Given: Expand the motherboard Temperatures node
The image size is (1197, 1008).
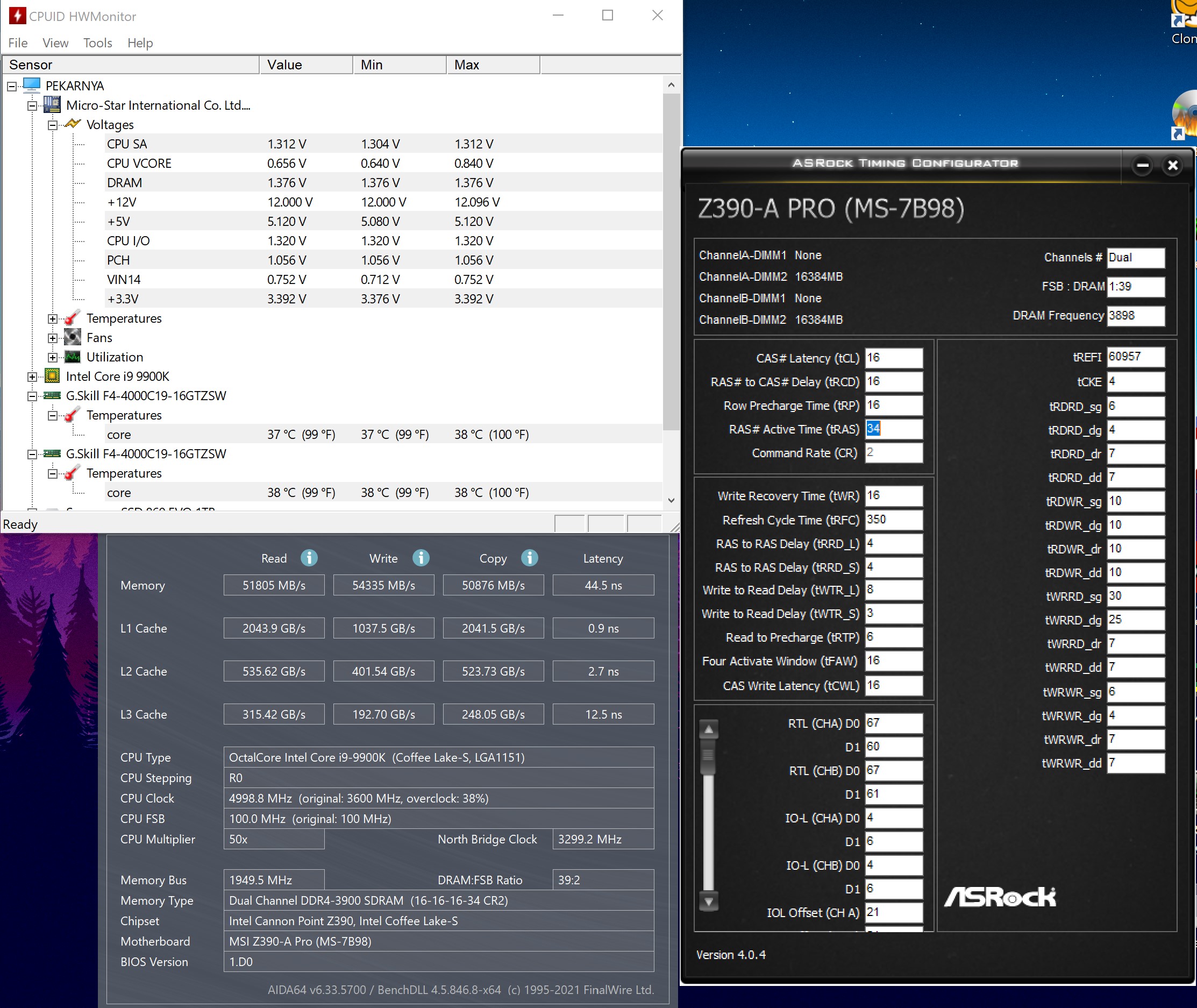Looking at the screenshot, I should point(53,318).
